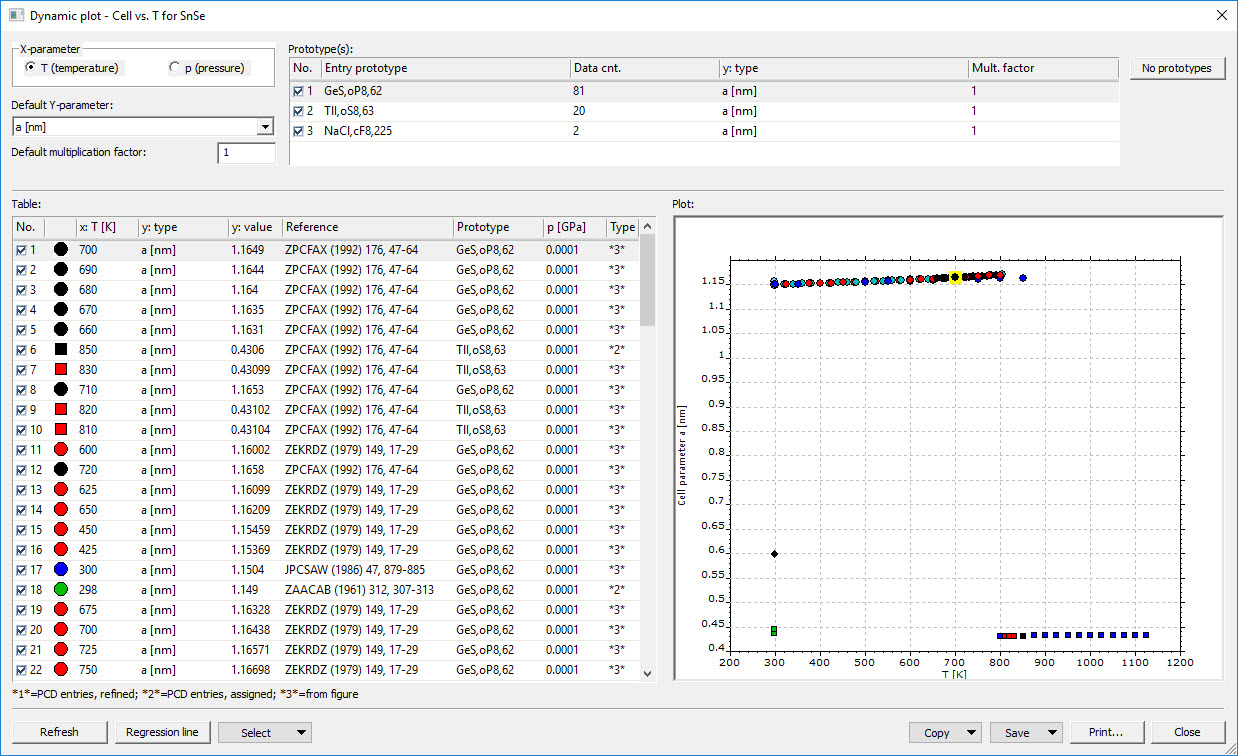Viewport: 1238px width, 756px height.
Task: Click the red circle marker in row 11
Action: [x=60, y=450]
